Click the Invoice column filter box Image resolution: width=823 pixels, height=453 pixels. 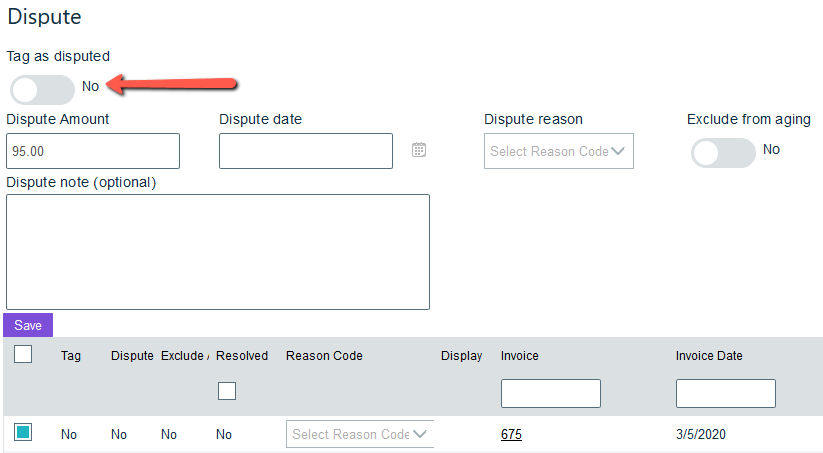[550, 393]
